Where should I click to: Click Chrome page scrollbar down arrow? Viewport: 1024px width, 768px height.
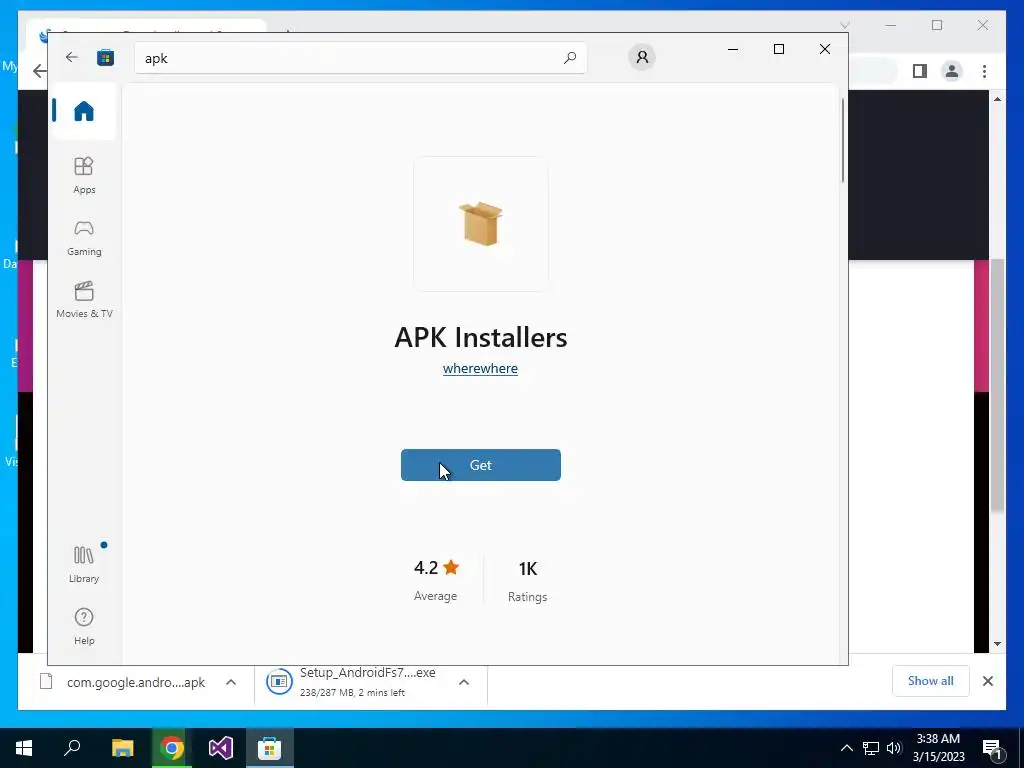point(997,644)
